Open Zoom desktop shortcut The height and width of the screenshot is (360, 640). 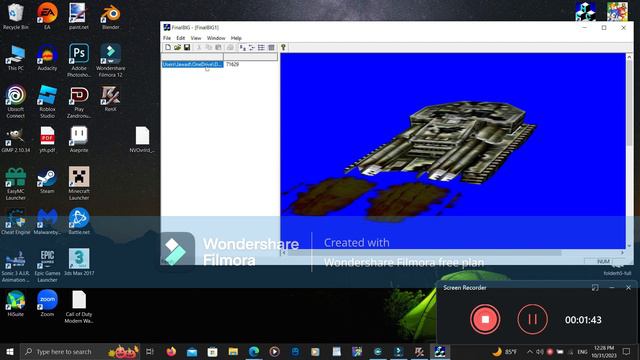47,303
